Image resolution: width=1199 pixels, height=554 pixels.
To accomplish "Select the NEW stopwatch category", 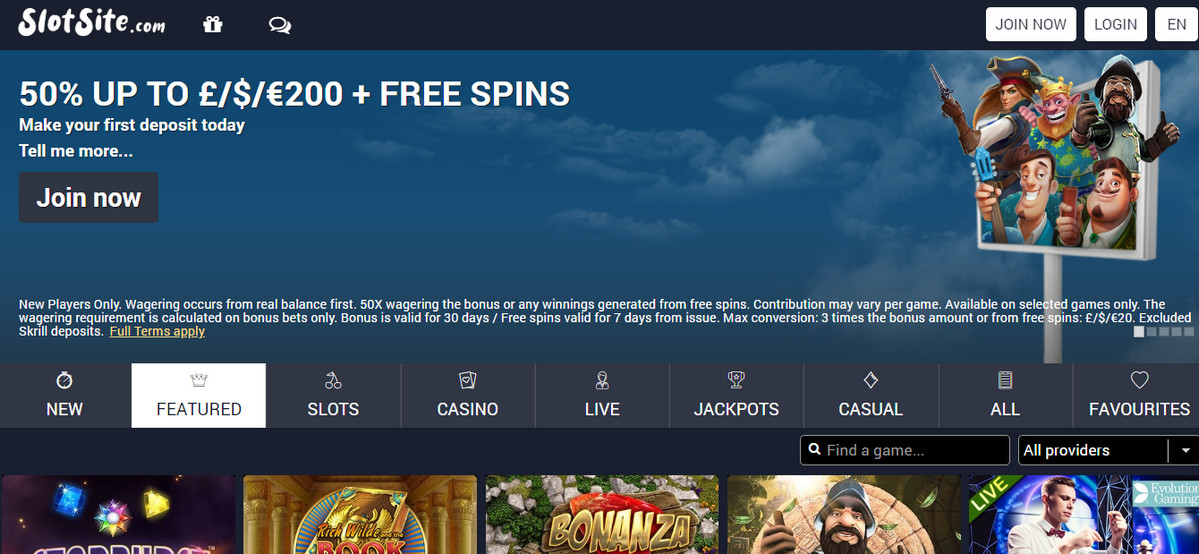I will [x=65, y=396].
